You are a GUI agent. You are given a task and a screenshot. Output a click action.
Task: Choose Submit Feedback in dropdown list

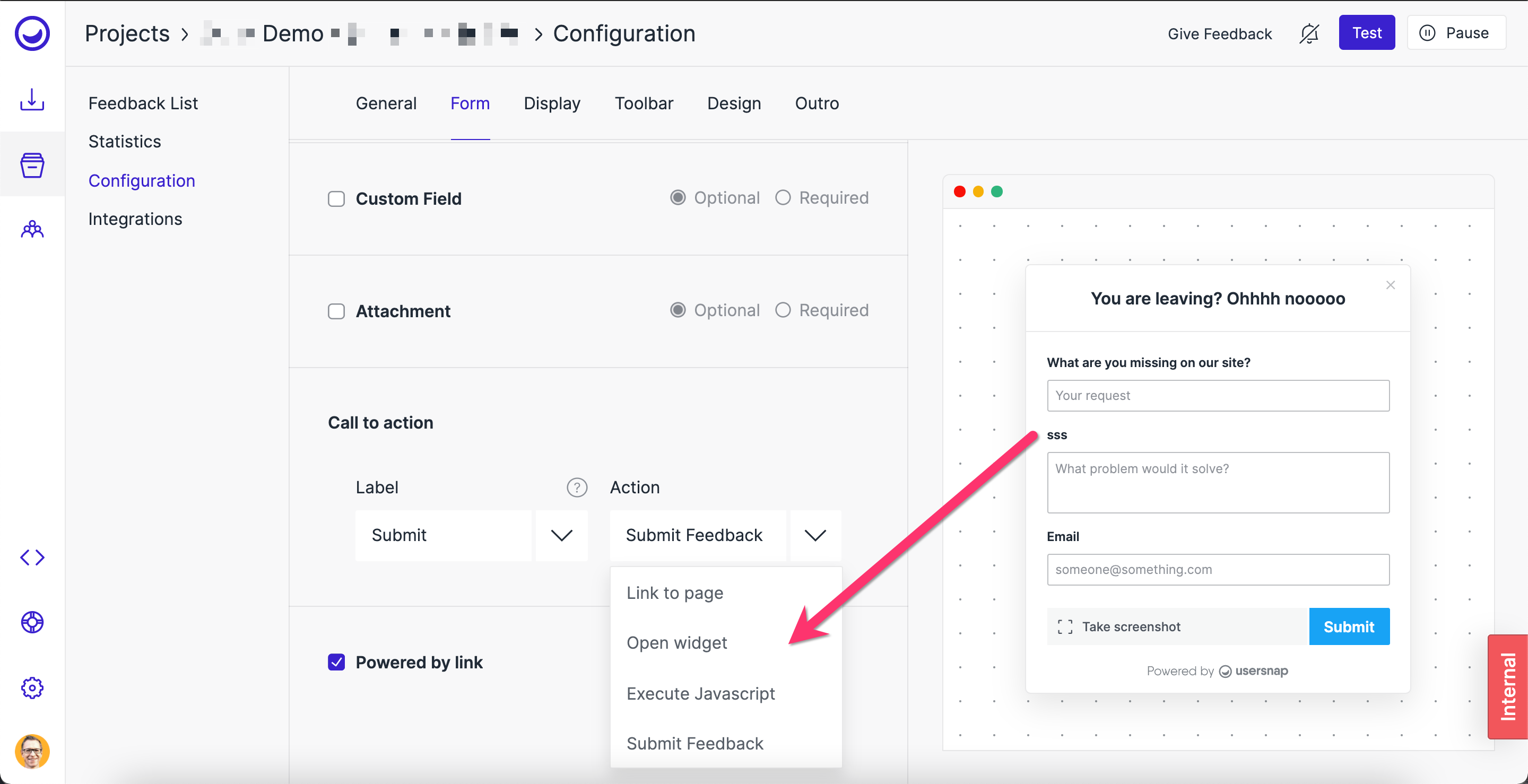click(726, 744)
